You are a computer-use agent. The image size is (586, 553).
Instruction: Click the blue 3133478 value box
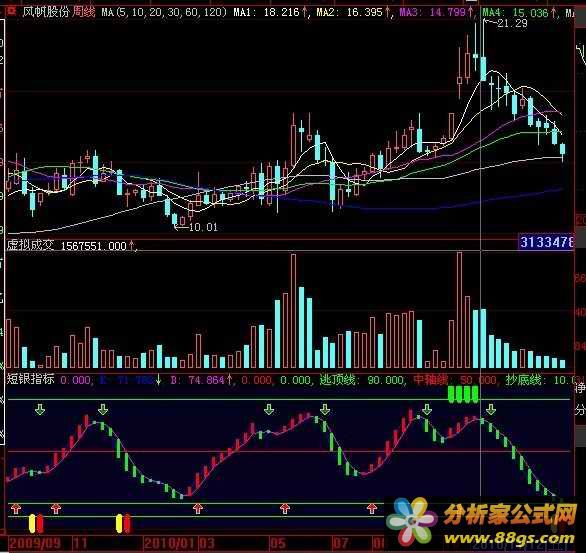point(546,242)
